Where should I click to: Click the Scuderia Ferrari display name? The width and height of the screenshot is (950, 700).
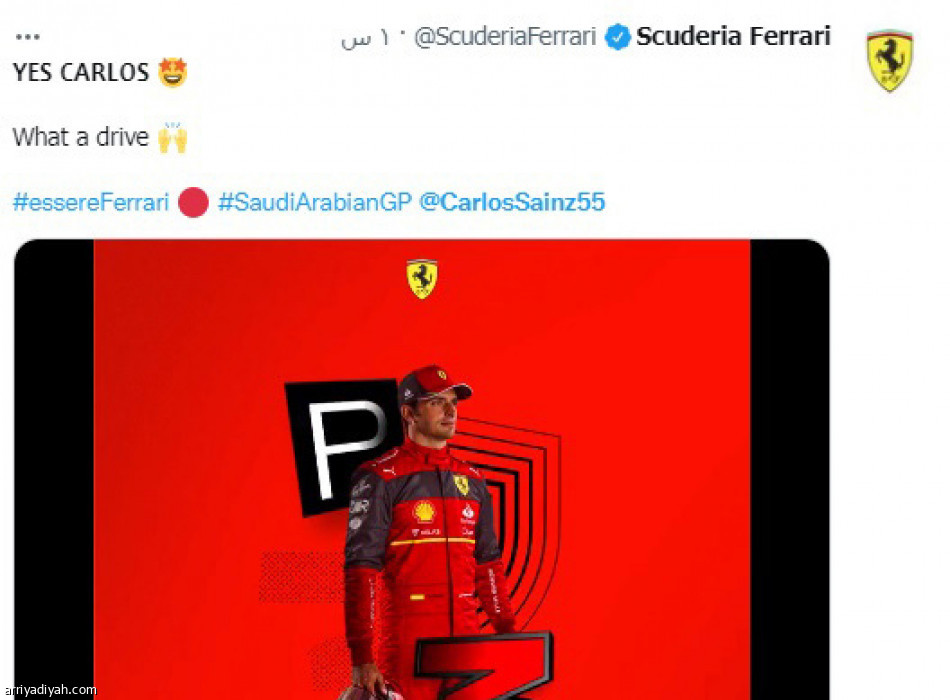tap(733, 36)
